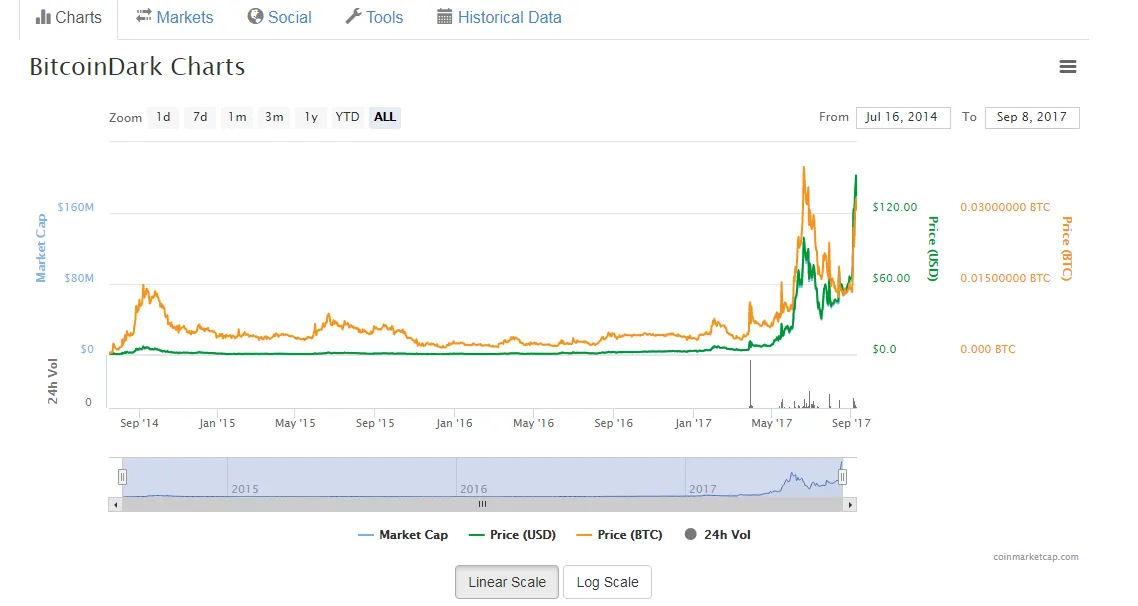Viewport: 1138px width, 606px height.
Task: Click the 0.000 BTC axis label
Action: 988,349
